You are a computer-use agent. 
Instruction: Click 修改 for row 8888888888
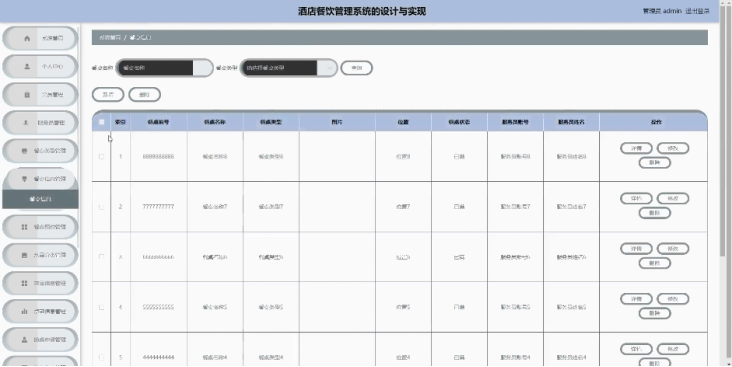point(673,148)
